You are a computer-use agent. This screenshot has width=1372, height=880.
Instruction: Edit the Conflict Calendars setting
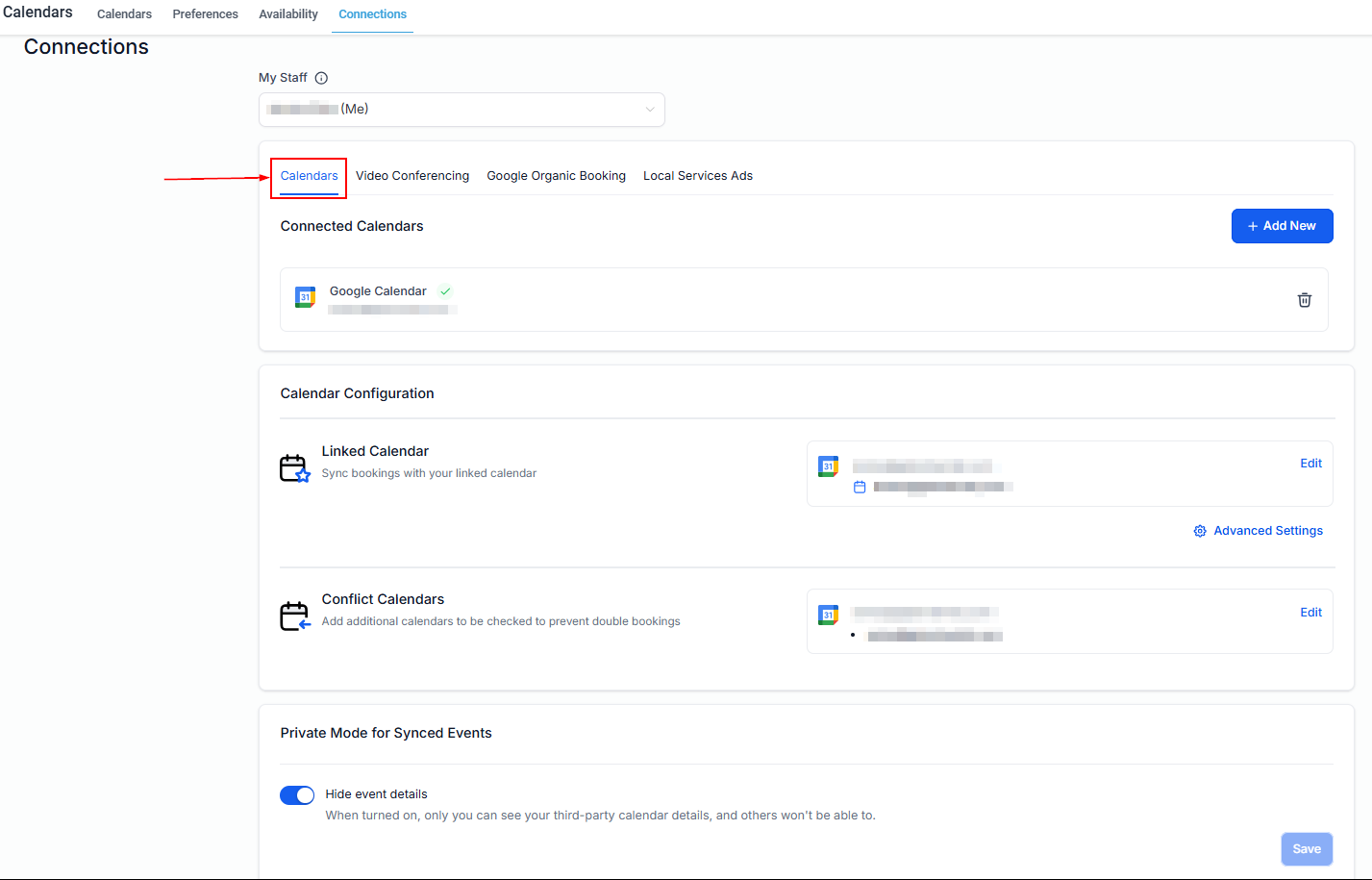click(1310, 613)
